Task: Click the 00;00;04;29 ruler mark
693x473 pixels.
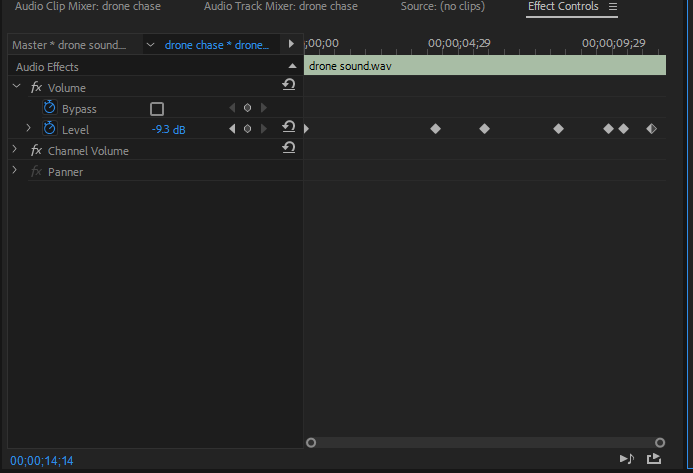Action: (x=459, y=43)
